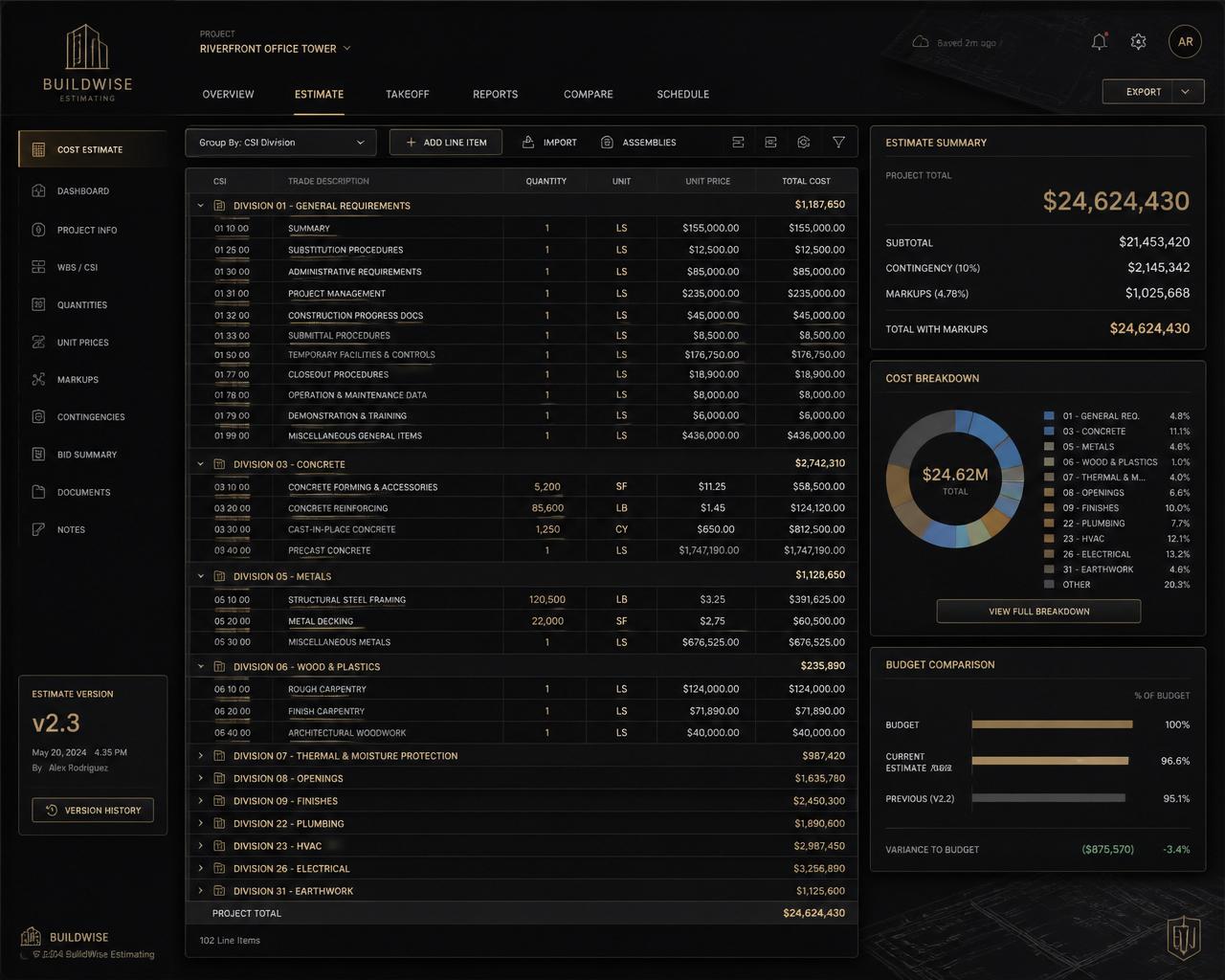Collapse Division 03 - Concrete
This screenshot has height=980, width=1225.
200,464
